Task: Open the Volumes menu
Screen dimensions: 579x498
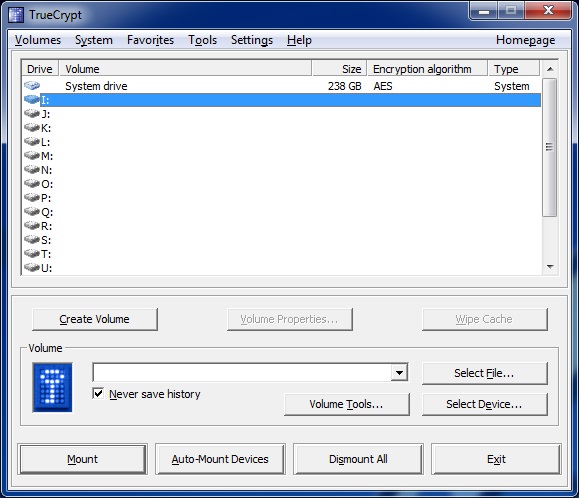Action: pos(38,40)
